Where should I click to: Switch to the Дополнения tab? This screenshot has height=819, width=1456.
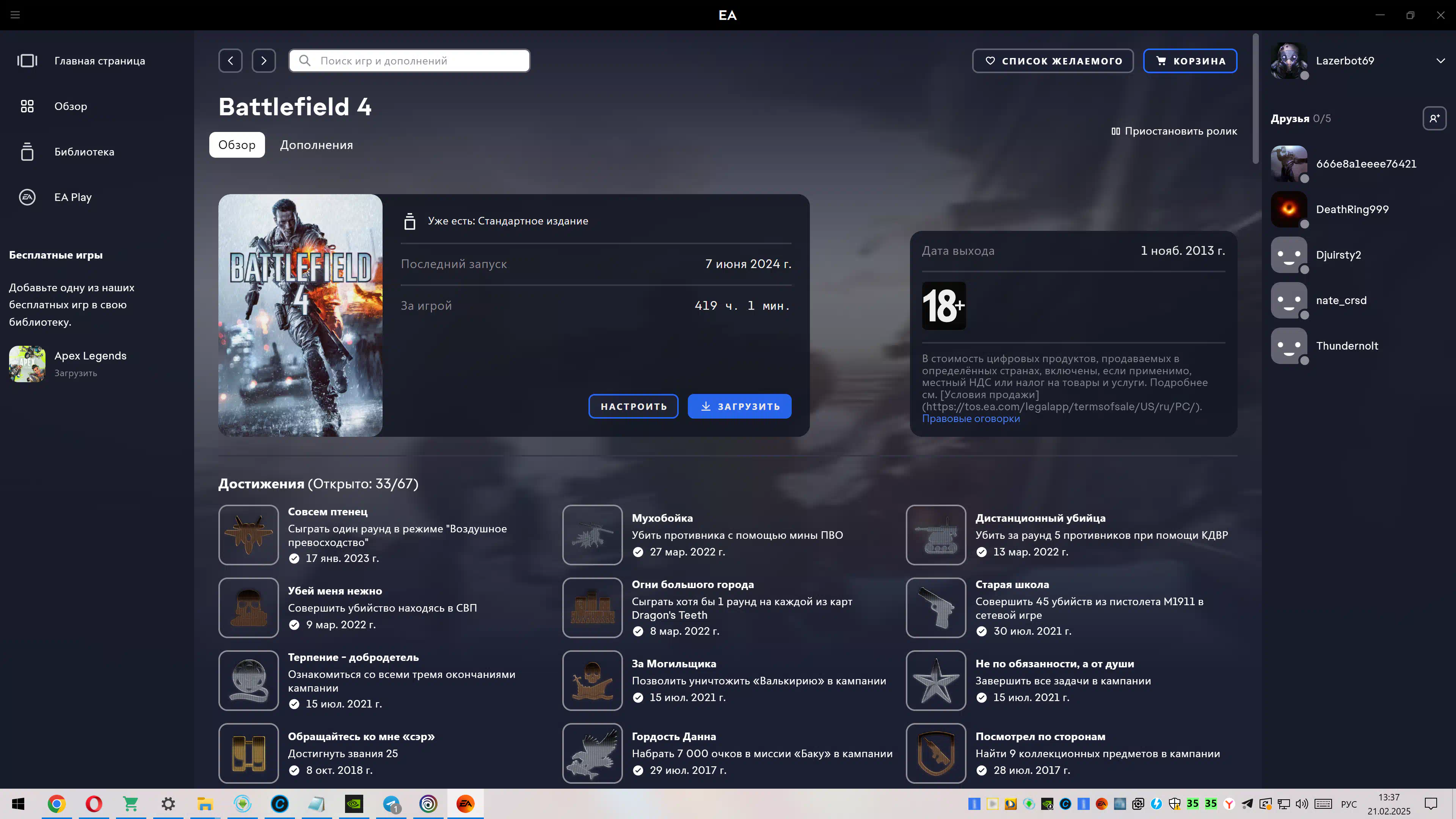pyautogui.click(x=317, y=145)
